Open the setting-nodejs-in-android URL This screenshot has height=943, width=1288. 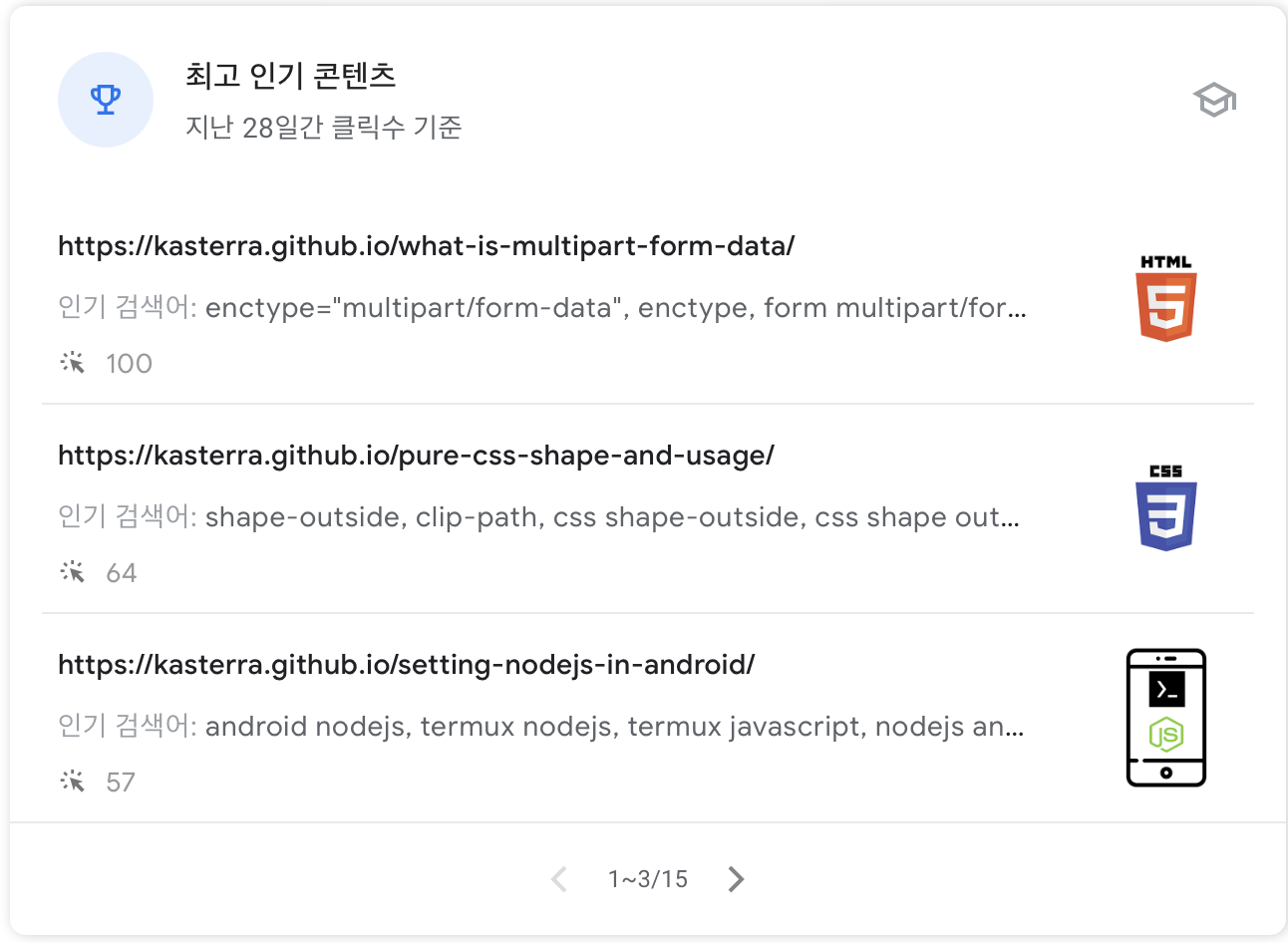[406, 665]
